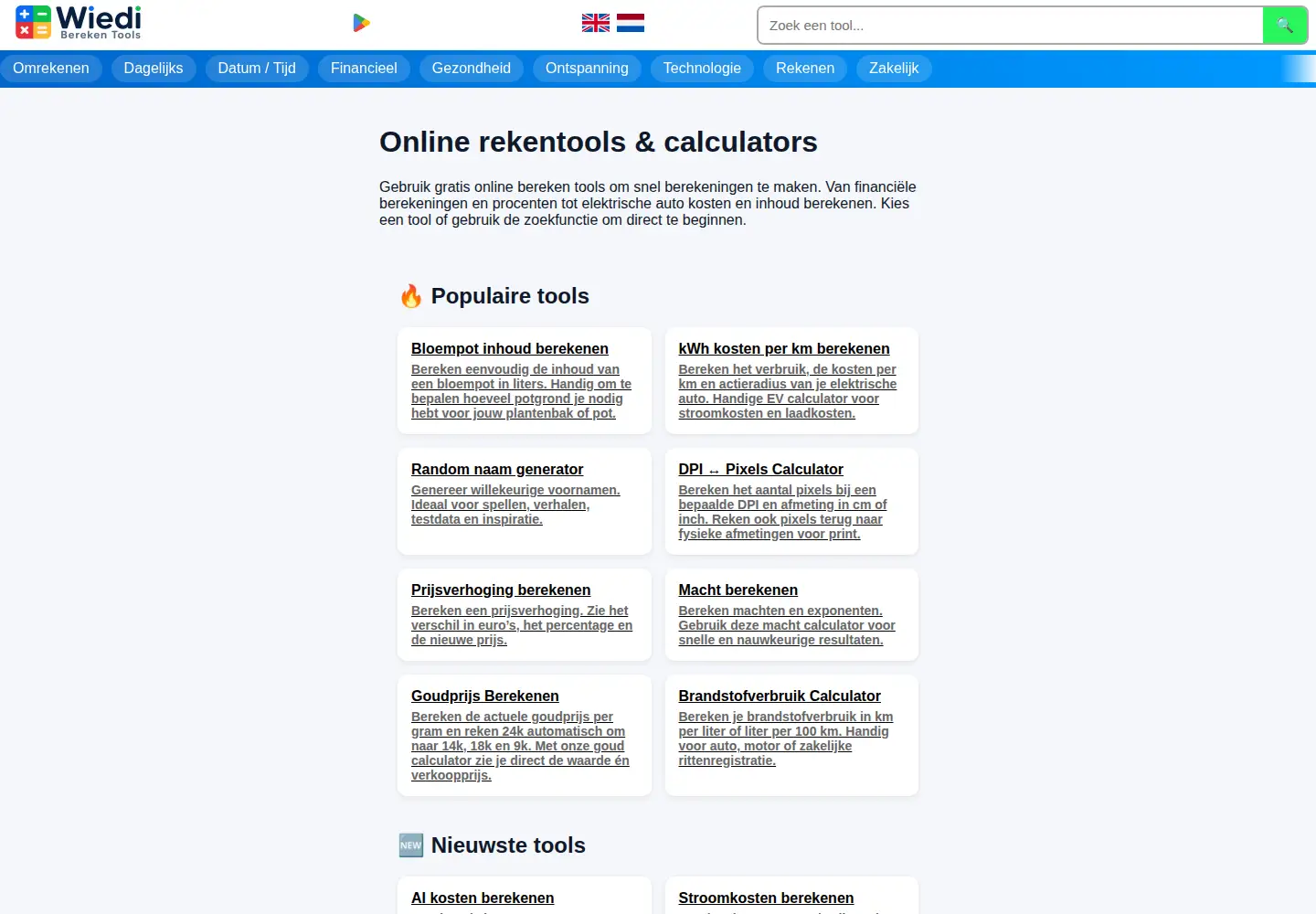The image size is (1316, 914).
Task: Select the Dutch flag language icon
Action: 631,23
